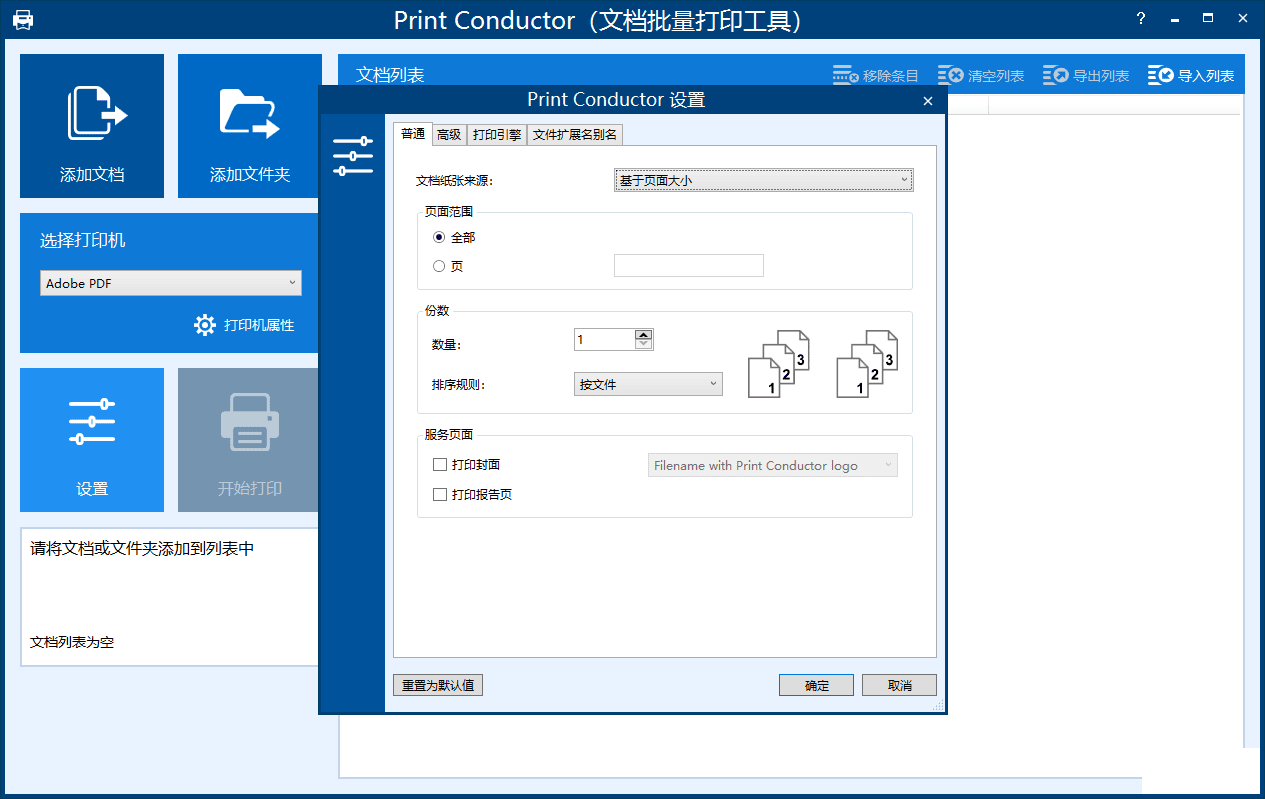Switch to the 高级 tab

pos(449,135)
